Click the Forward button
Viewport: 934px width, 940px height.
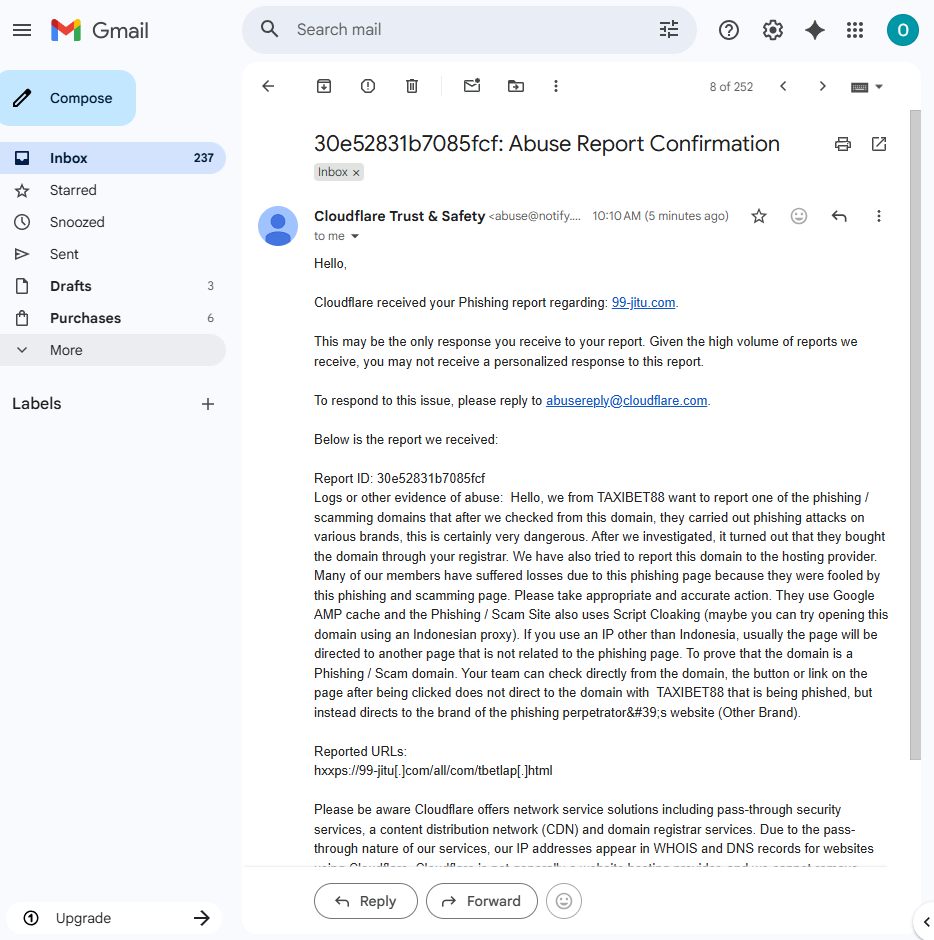click(x=482, y=901)
